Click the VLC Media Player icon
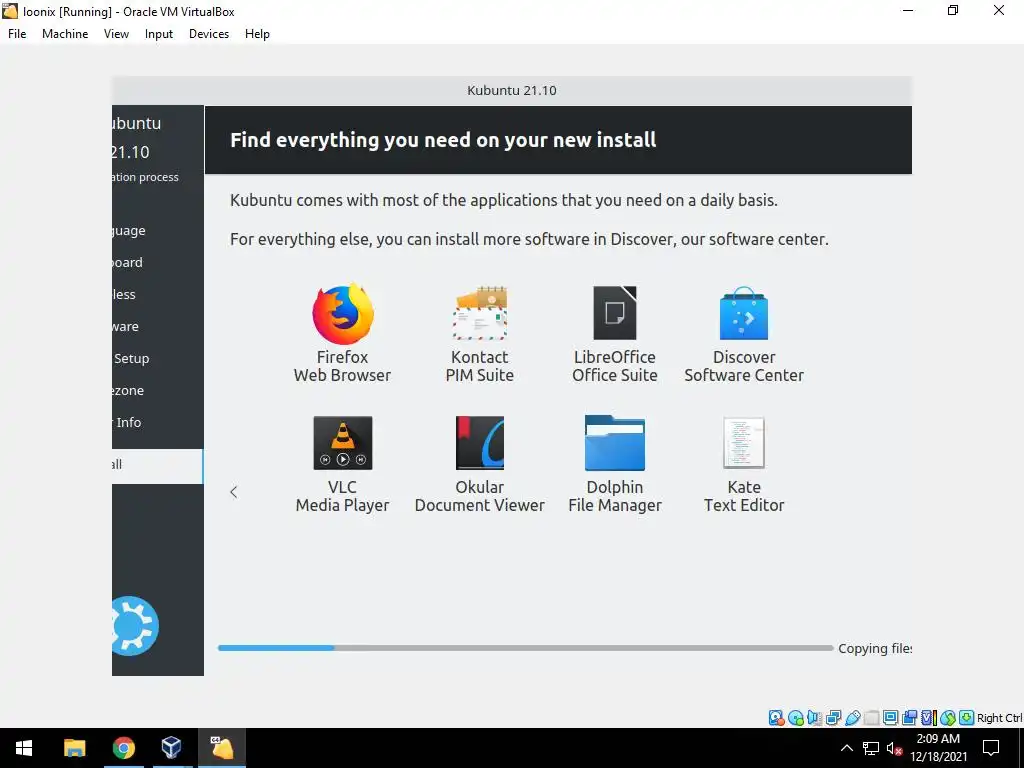Viewport: 1024px width, 768px height. click(343, 443)
